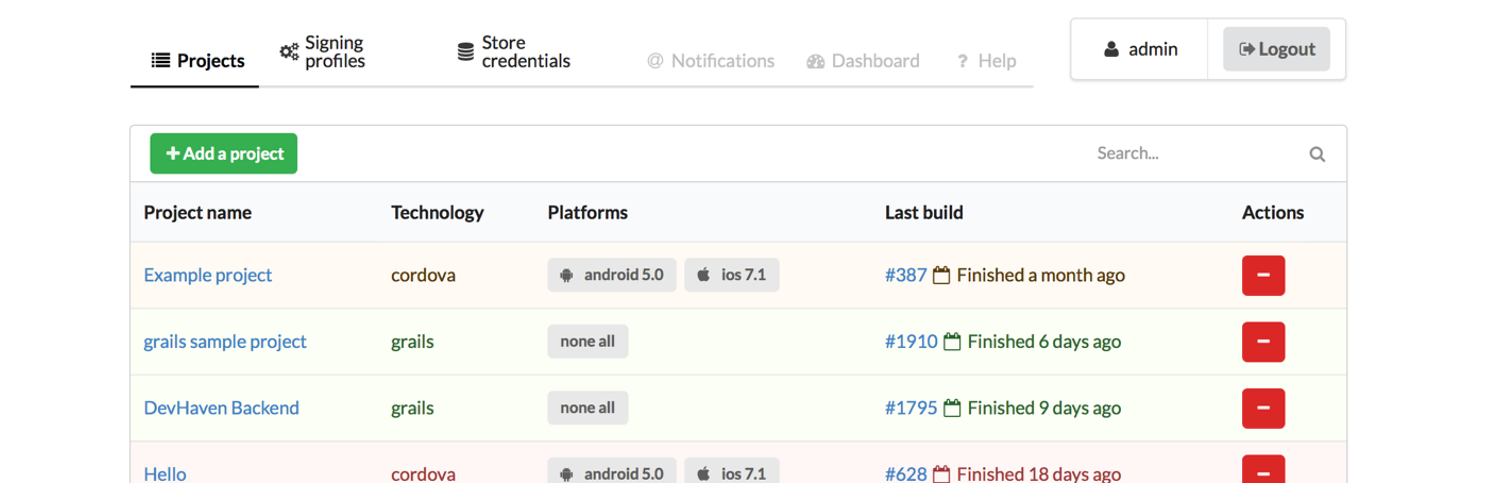Image resolution: width=1500 pixels, height=500 pixels.
Task: Click cordova in Example project row
Action: click(423, 275)
